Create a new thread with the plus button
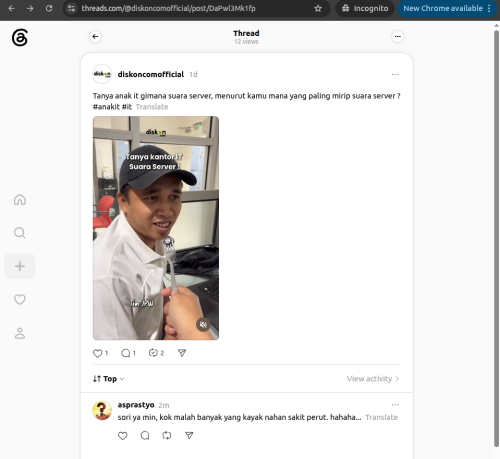The image size is (500, 459). pos(20,266)
